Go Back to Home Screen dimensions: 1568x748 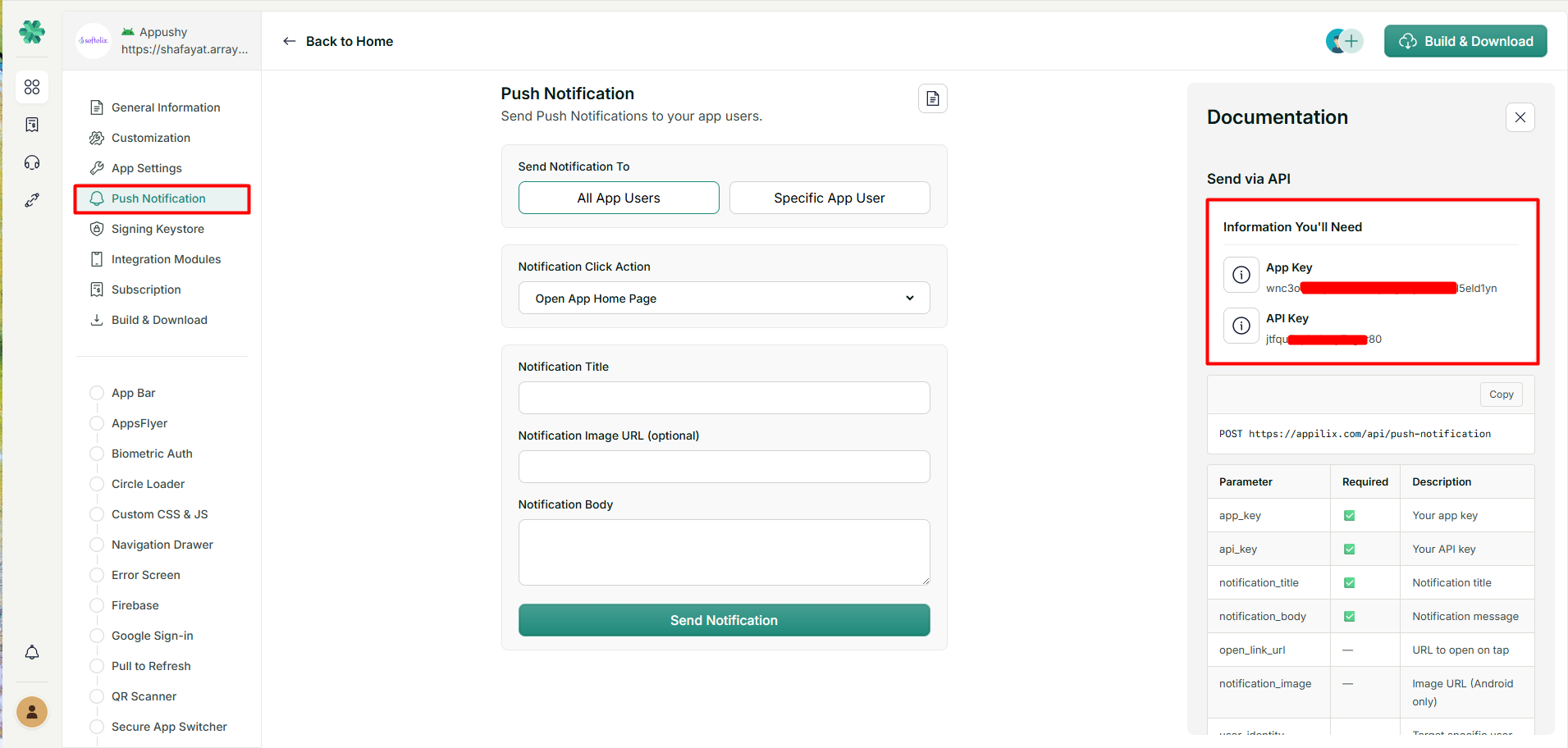click(350, 41)
